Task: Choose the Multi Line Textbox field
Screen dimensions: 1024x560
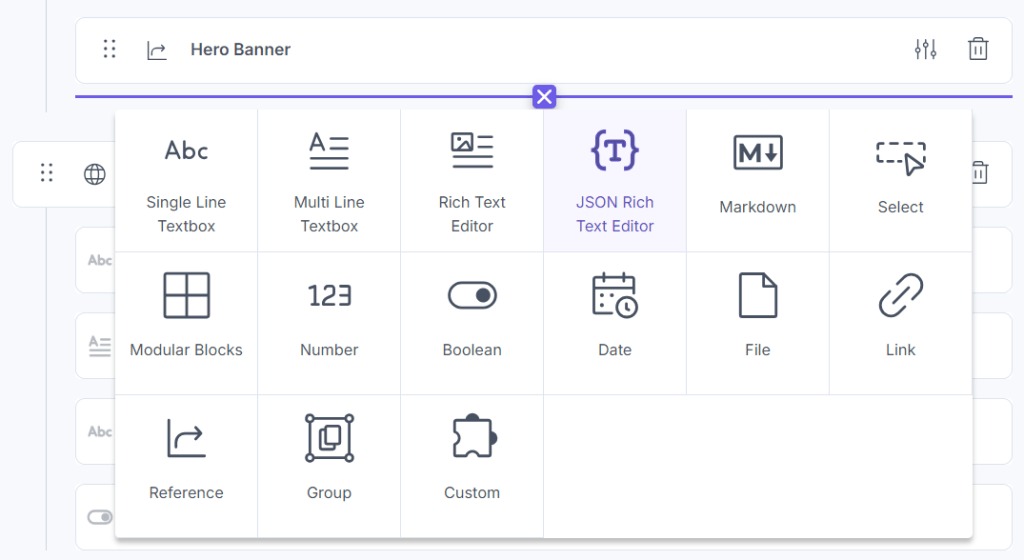Action: pyautogui.click(x=329, y=181)
